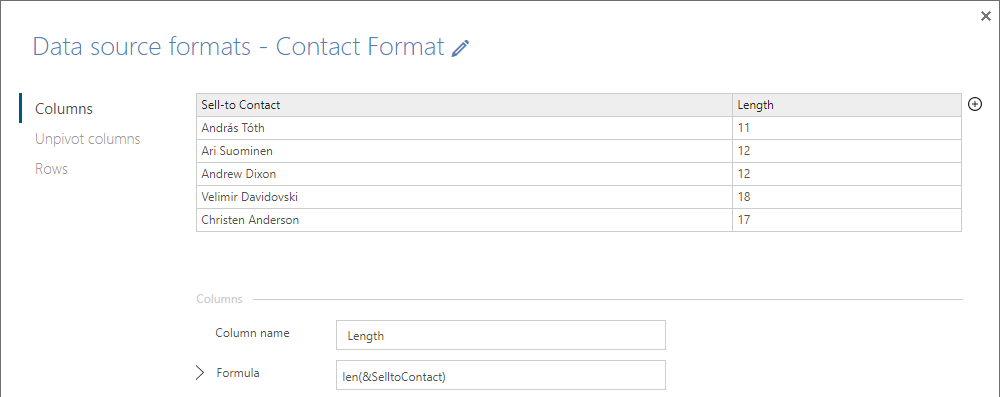
Task: Add a new column with the plus icon
Action: (x=974, y=104)
